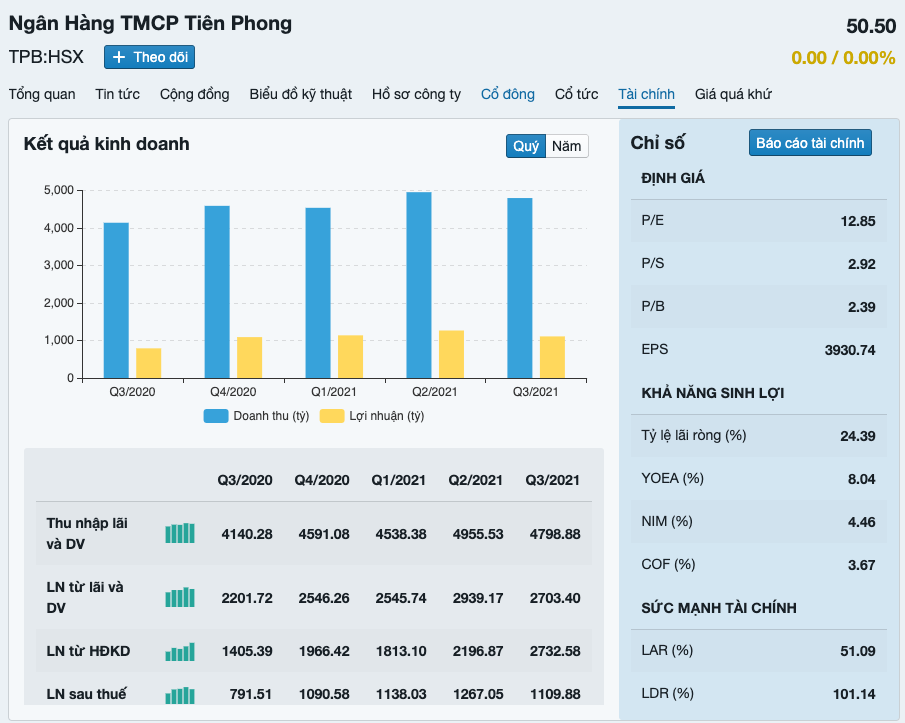Click the plus icon inside the Theo dõi button
905x723 pixels.
click(119, 57)
